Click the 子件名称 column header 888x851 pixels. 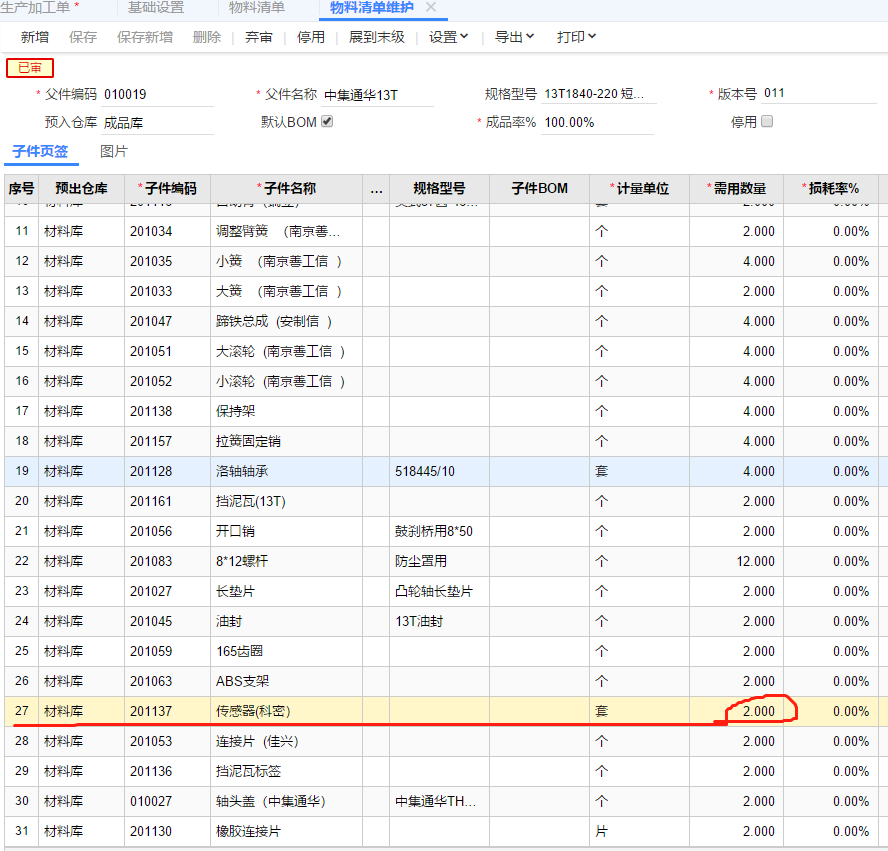click(x=287, y=189)
